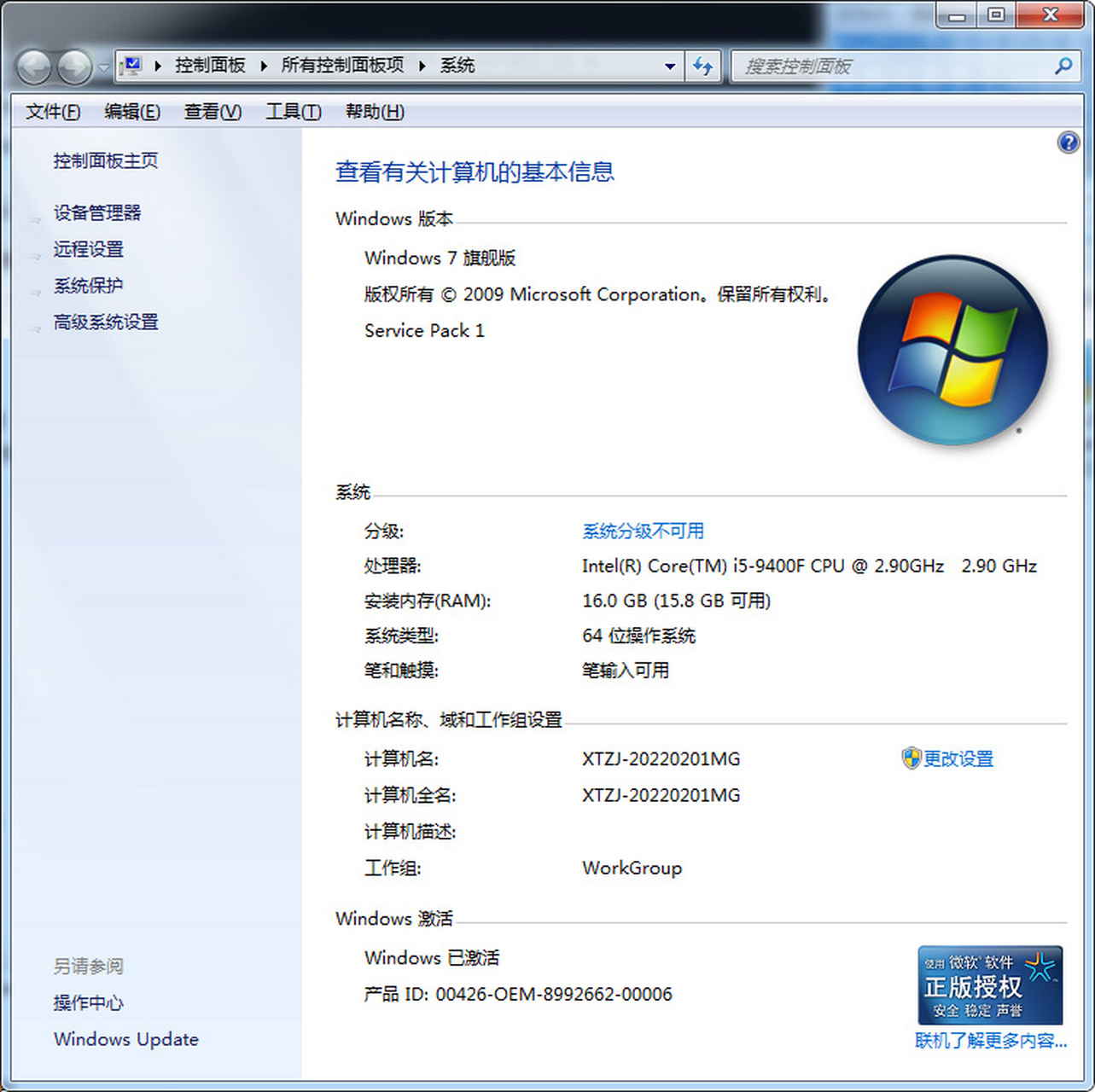Click 更改设置 link
Screen dimensions: 1095x1092
pyautogui.click(x=958, y=758)
